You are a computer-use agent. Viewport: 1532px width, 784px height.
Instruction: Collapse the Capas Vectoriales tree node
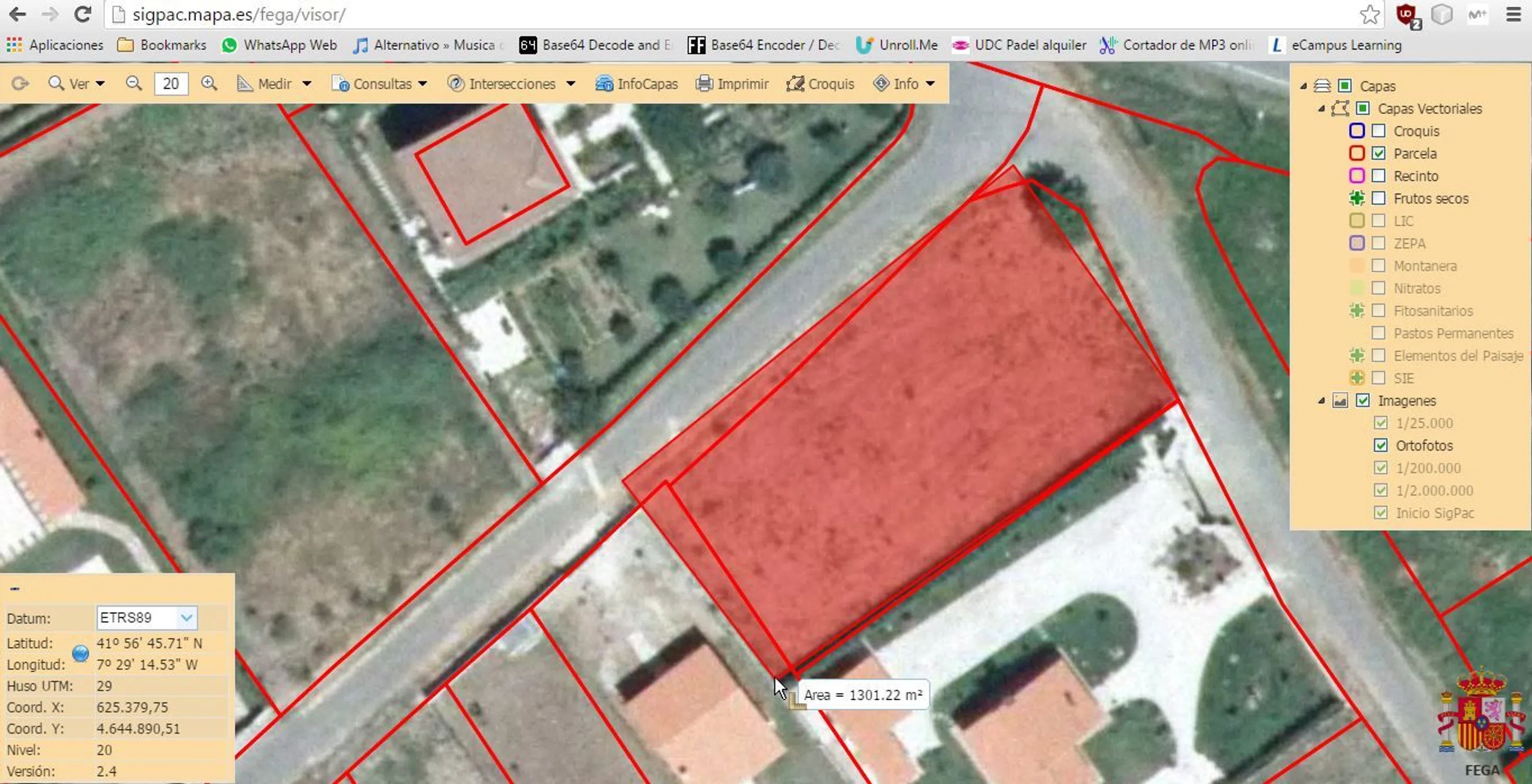click(x=1321, y=109)
